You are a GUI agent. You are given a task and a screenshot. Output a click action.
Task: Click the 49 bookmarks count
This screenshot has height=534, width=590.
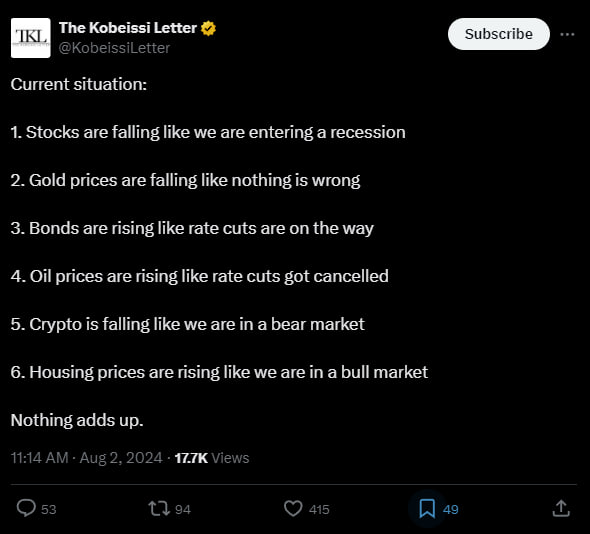[450, 510]
